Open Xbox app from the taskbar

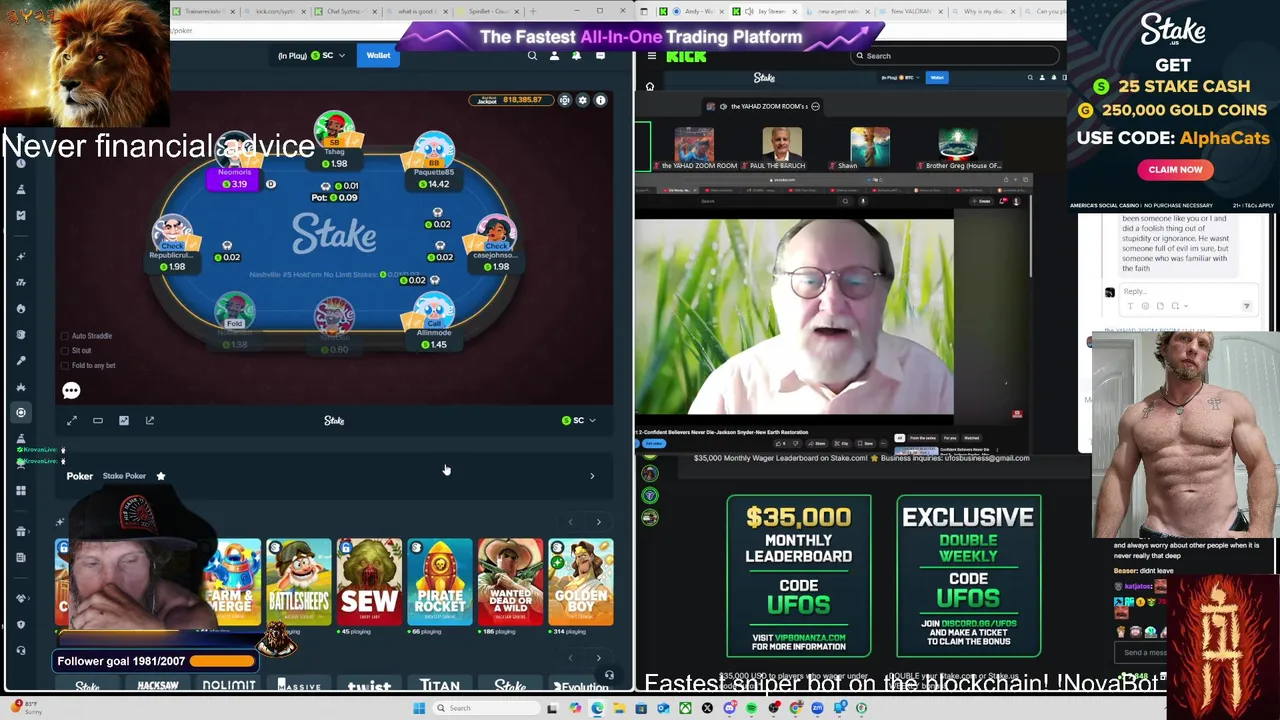(x=685, y=708)
